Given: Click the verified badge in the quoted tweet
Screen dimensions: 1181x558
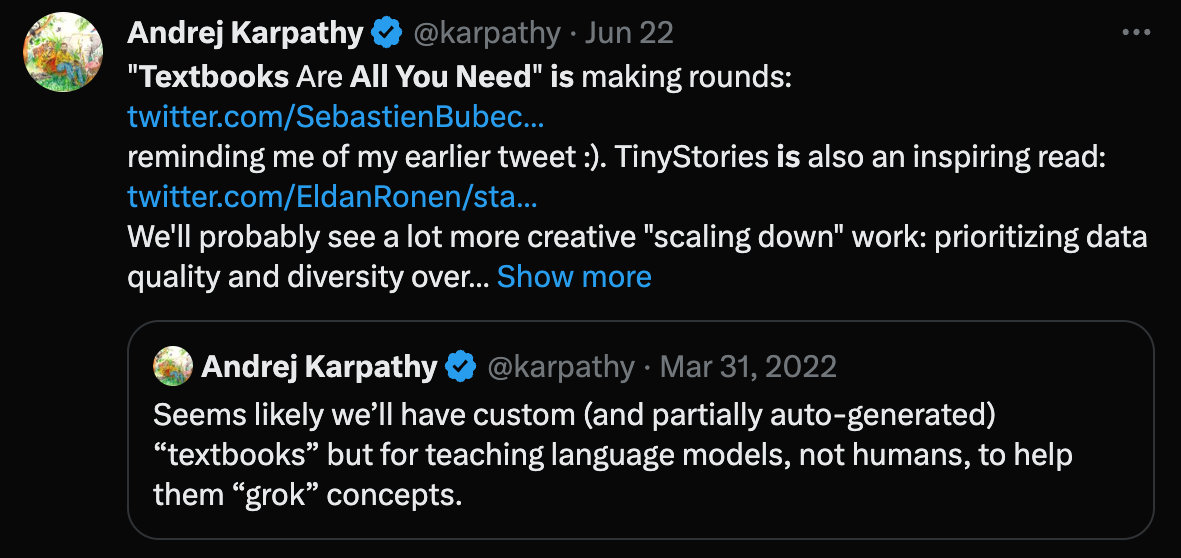Looking at the screenshot, I should click(x=460, y=367).
